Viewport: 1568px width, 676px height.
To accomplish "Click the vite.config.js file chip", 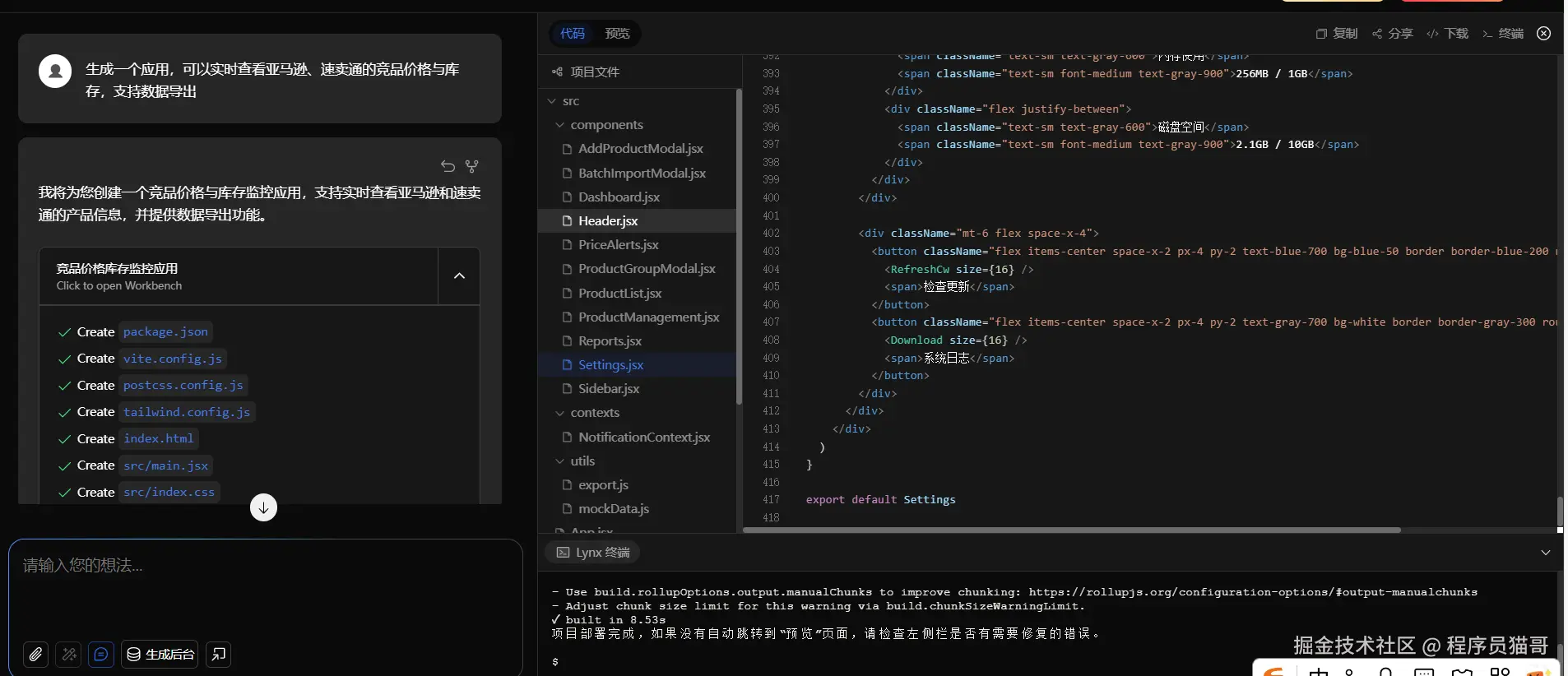I will point(173,359).
